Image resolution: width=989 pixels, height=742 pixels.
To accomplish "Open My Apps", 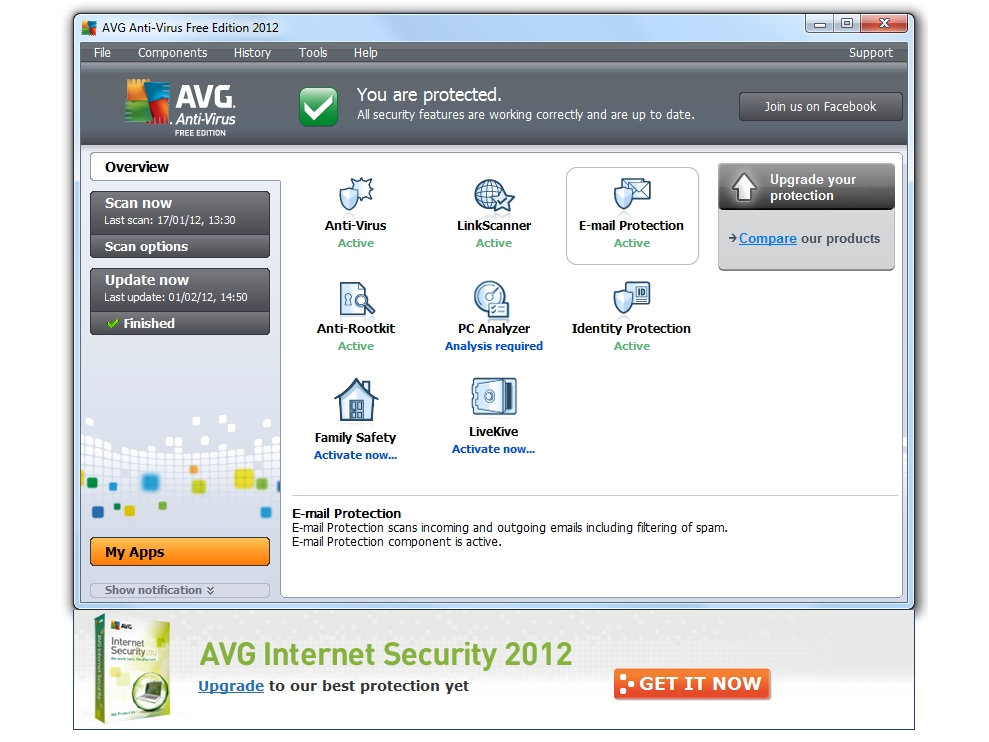I will 180,552.
